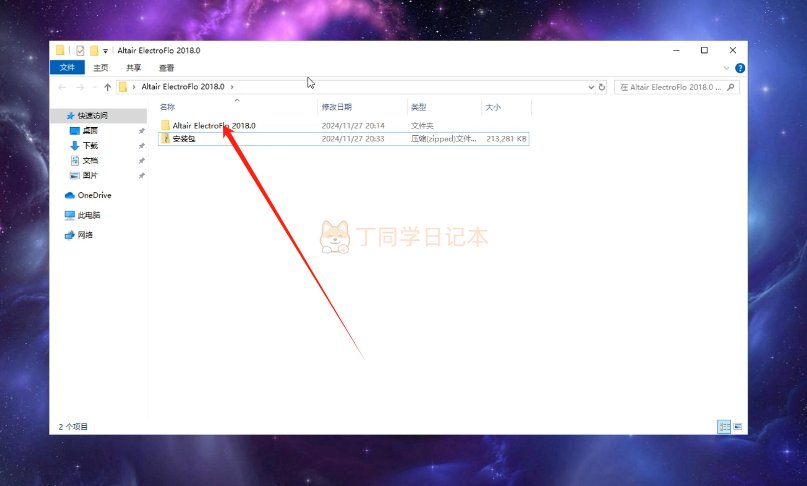
Task: Switch to large icons view in status bar
Action: click(738, 426)
